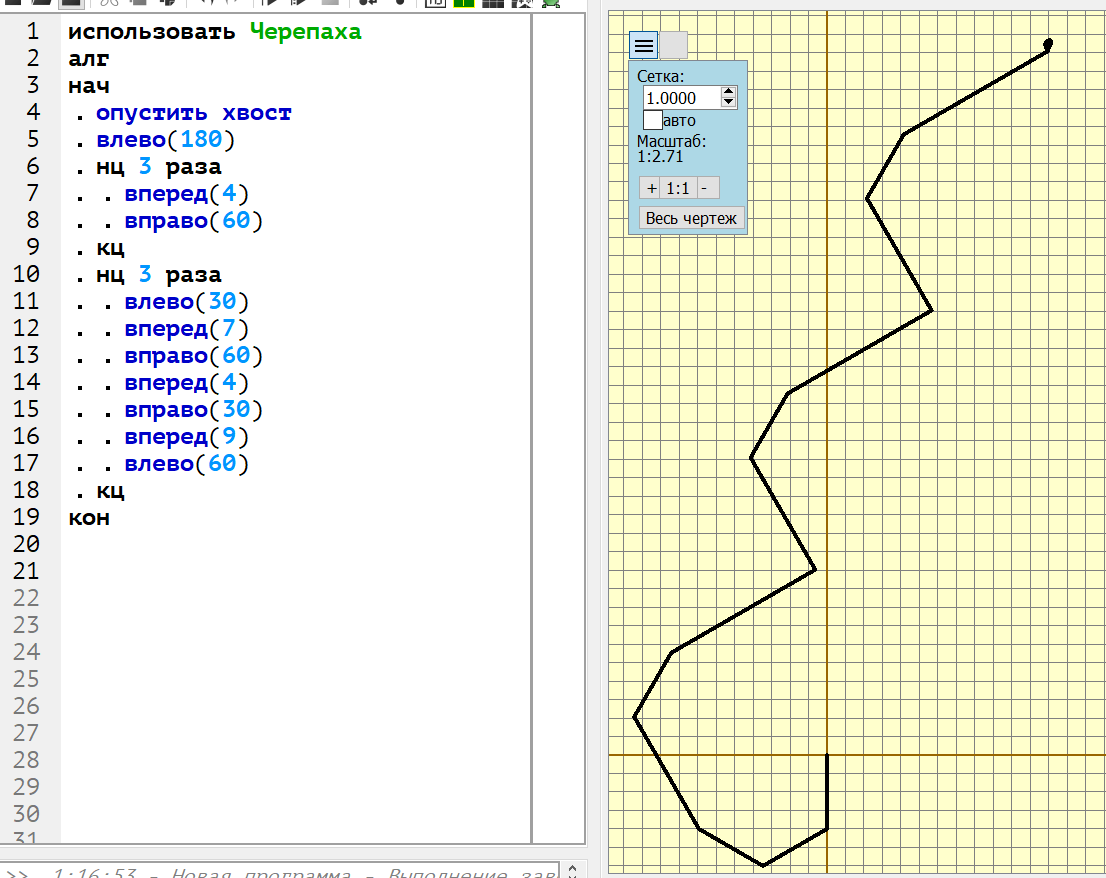Click the output panel scroll up arrow
1106x878 pixels.
[x=572, y=869]
